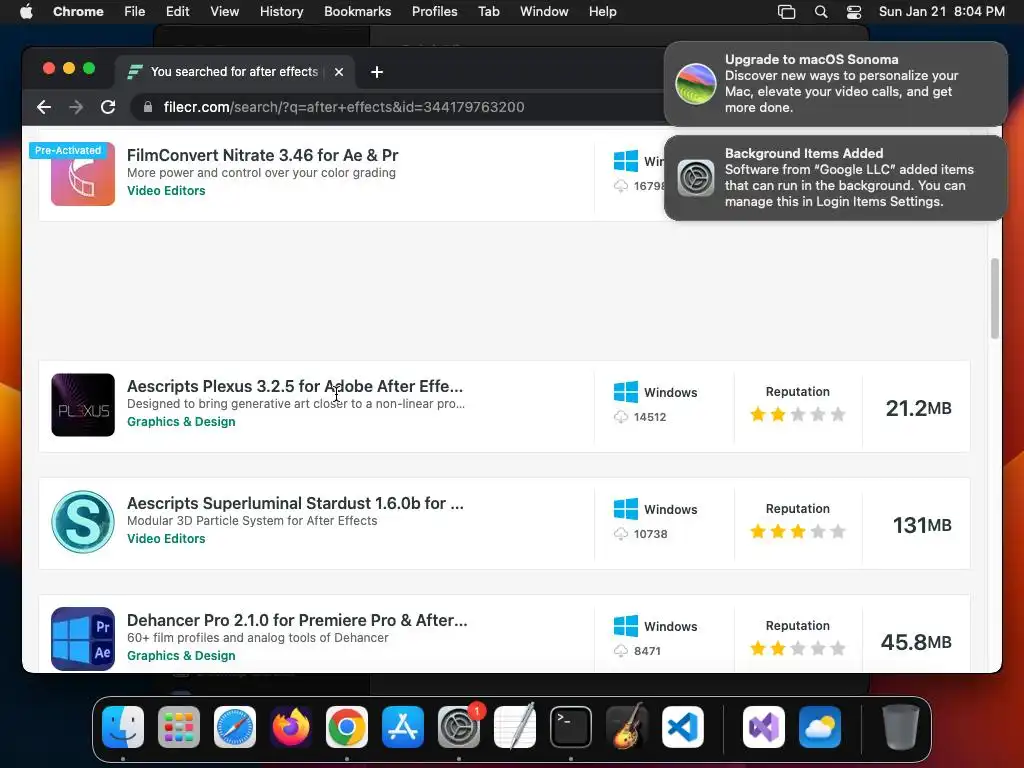1024x768 pixels.
Task: Close the 'You searched for after effects' tab
Action: [x=339, y=72]
